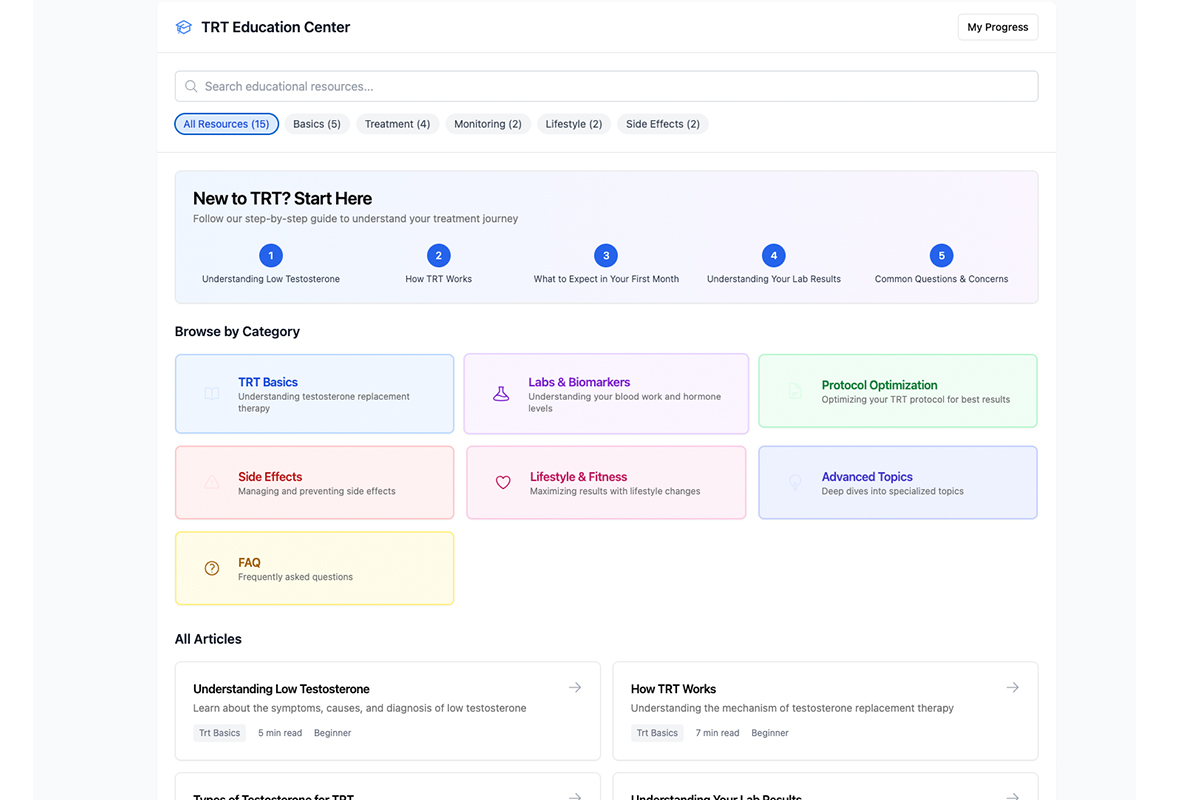Viewport: 1200px width, 800px height.
Task: Open step 1 Understanding Low Testosterone
Action: (270, 255)
